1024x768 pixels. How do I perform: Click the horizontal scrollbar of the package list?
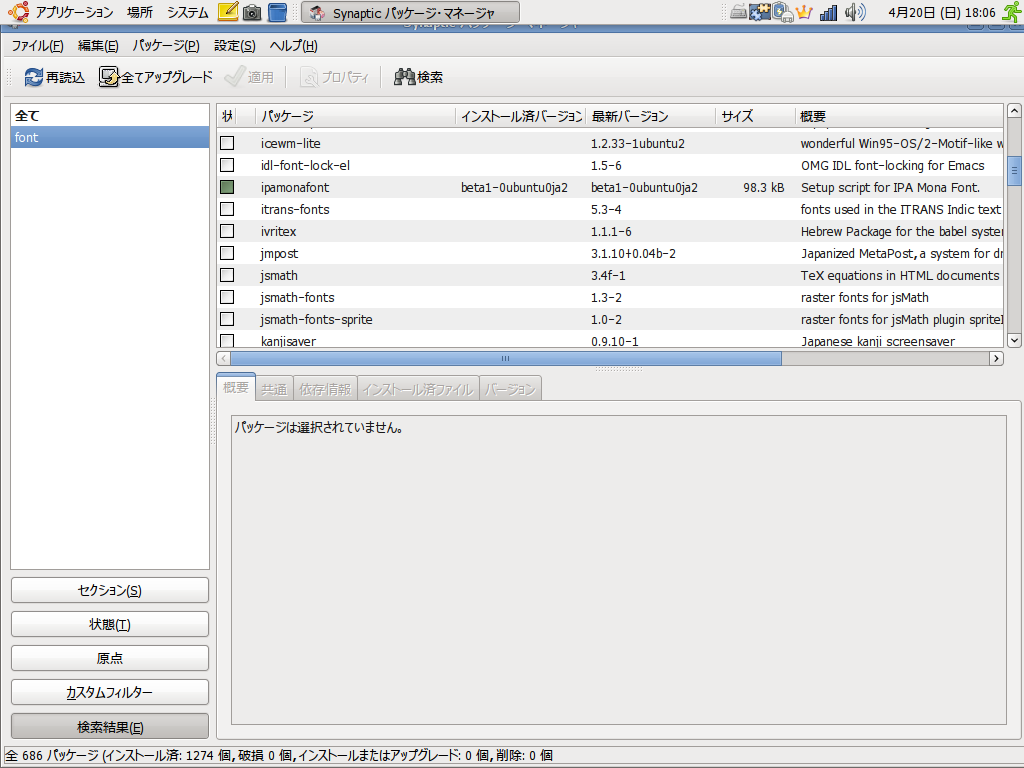507,358
